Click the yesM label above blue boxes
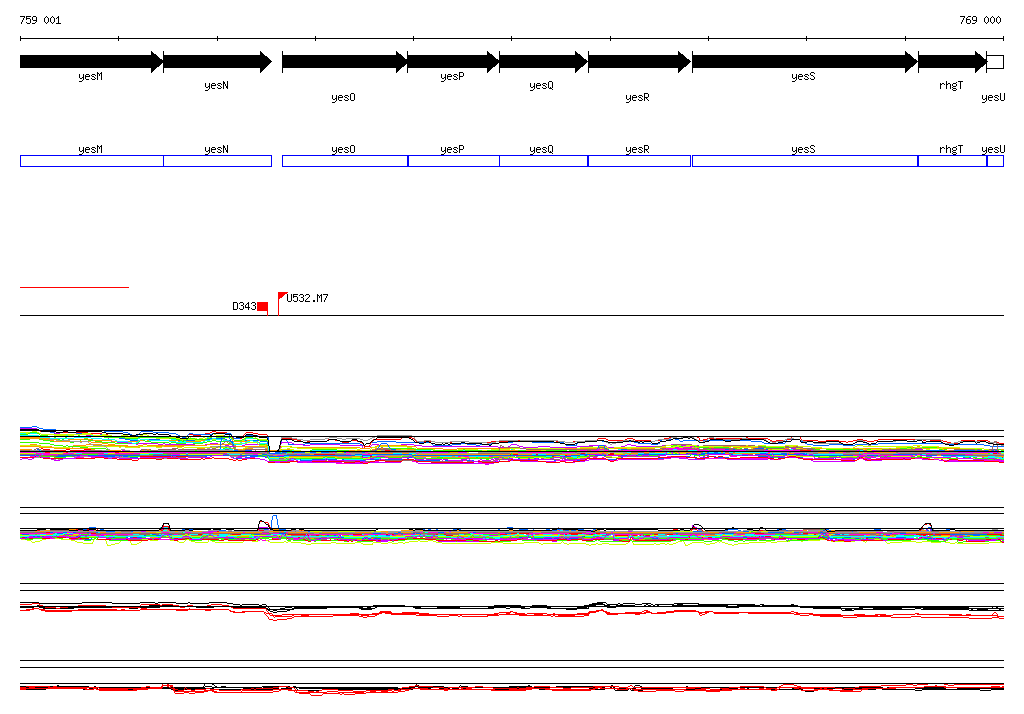Viewport: 1024px width, 714px height. (x=90, y=150)
